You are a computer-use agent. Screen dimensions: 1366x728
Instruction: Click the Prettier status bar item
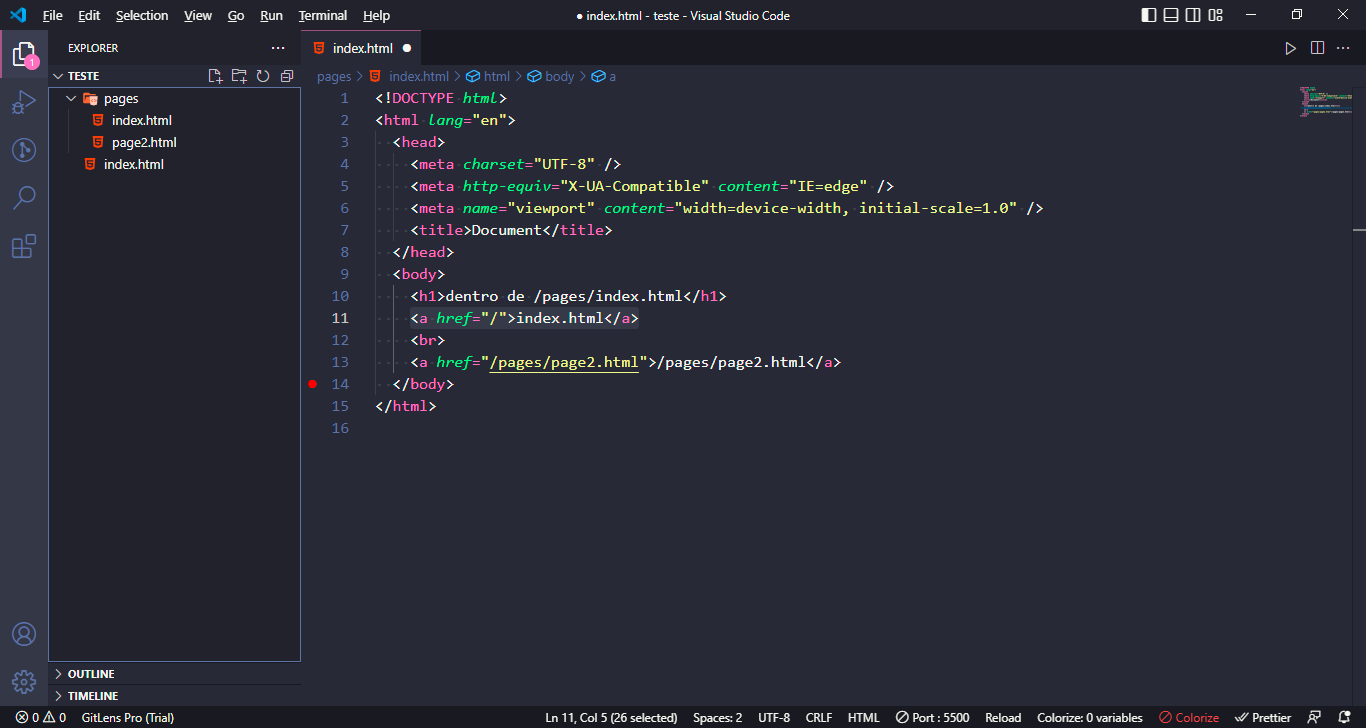pyautogui.click(x=1263, y=717)
